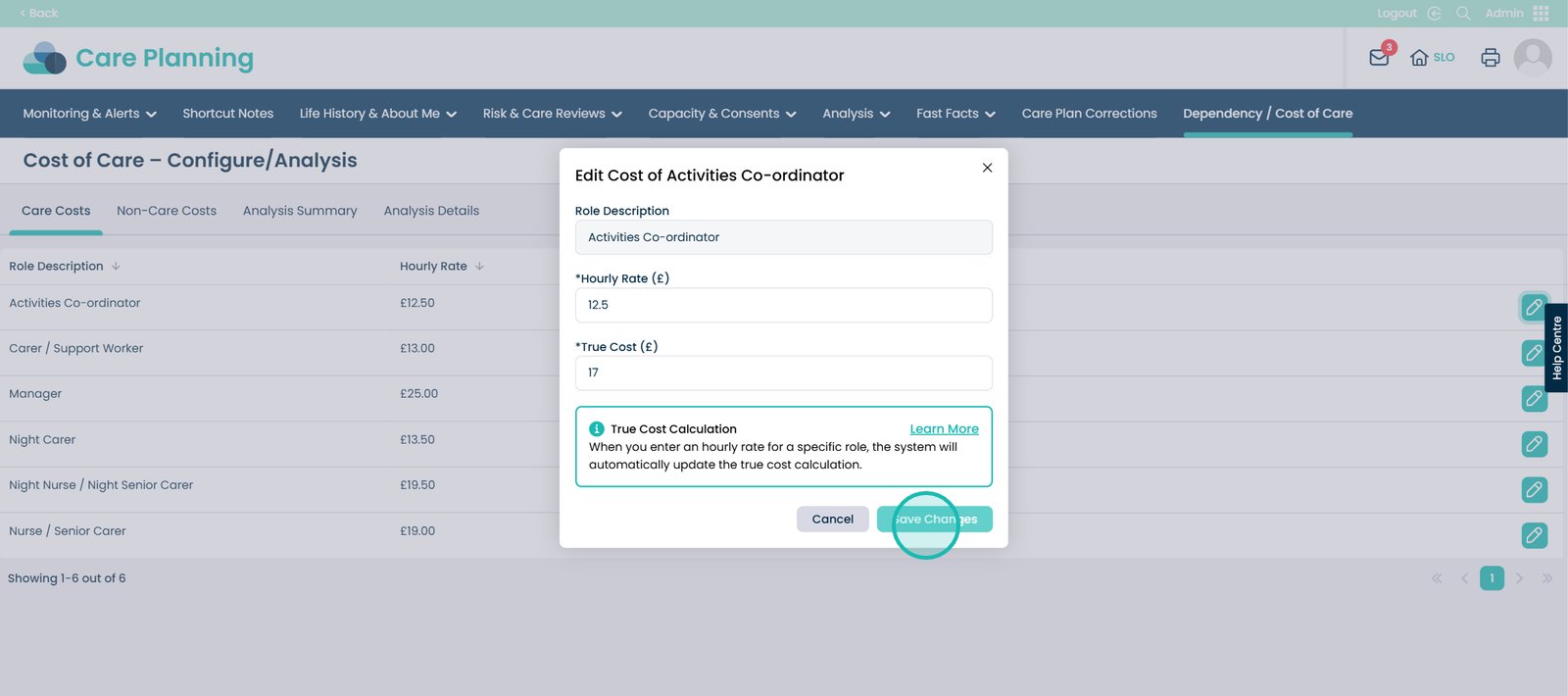Open the Analysis Summary tab
The height and width of the screenshot is (696, 1568).
click(x=300, y=211)
